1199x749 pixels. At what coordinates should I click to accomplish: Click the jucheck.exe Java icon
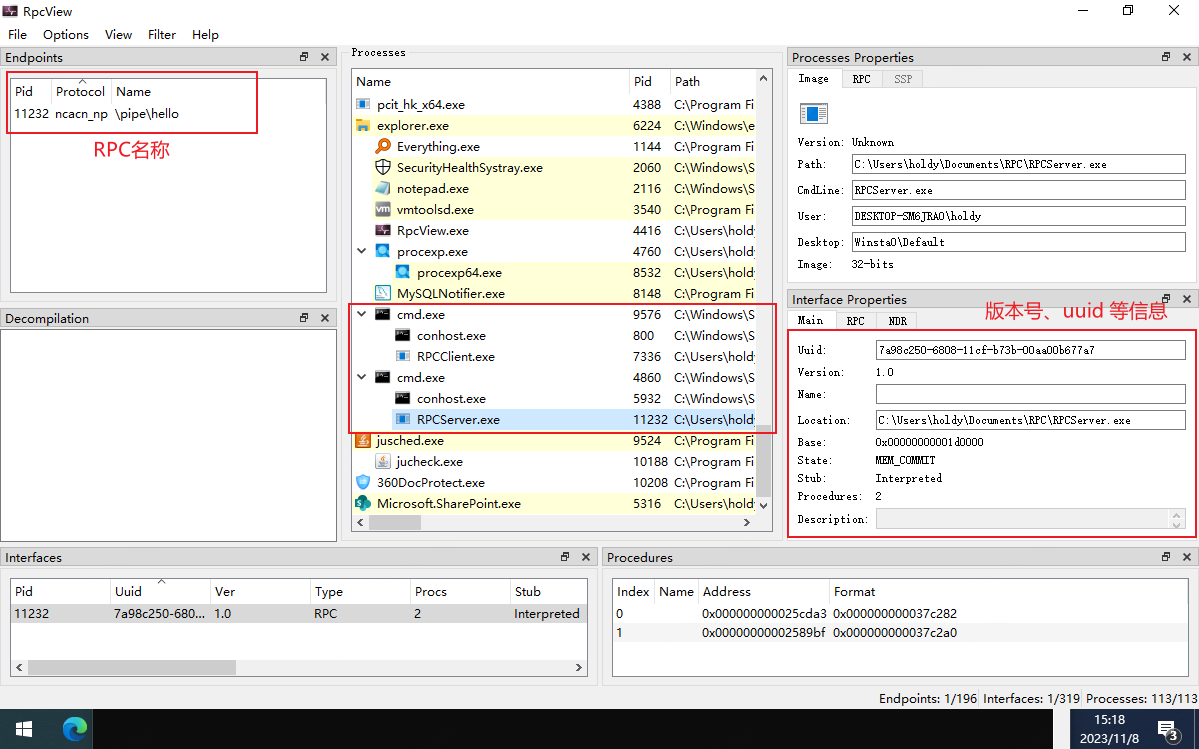(x=383, y=462)
